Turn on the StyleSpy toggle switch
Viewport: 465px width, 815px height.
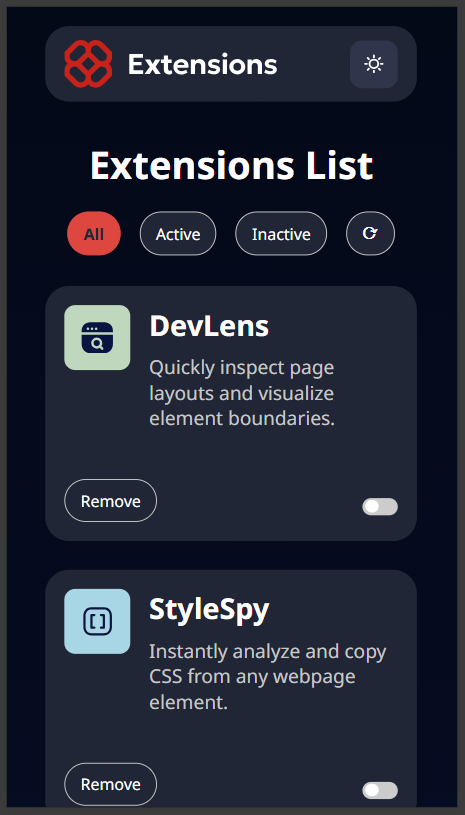[x=380, y=790]
